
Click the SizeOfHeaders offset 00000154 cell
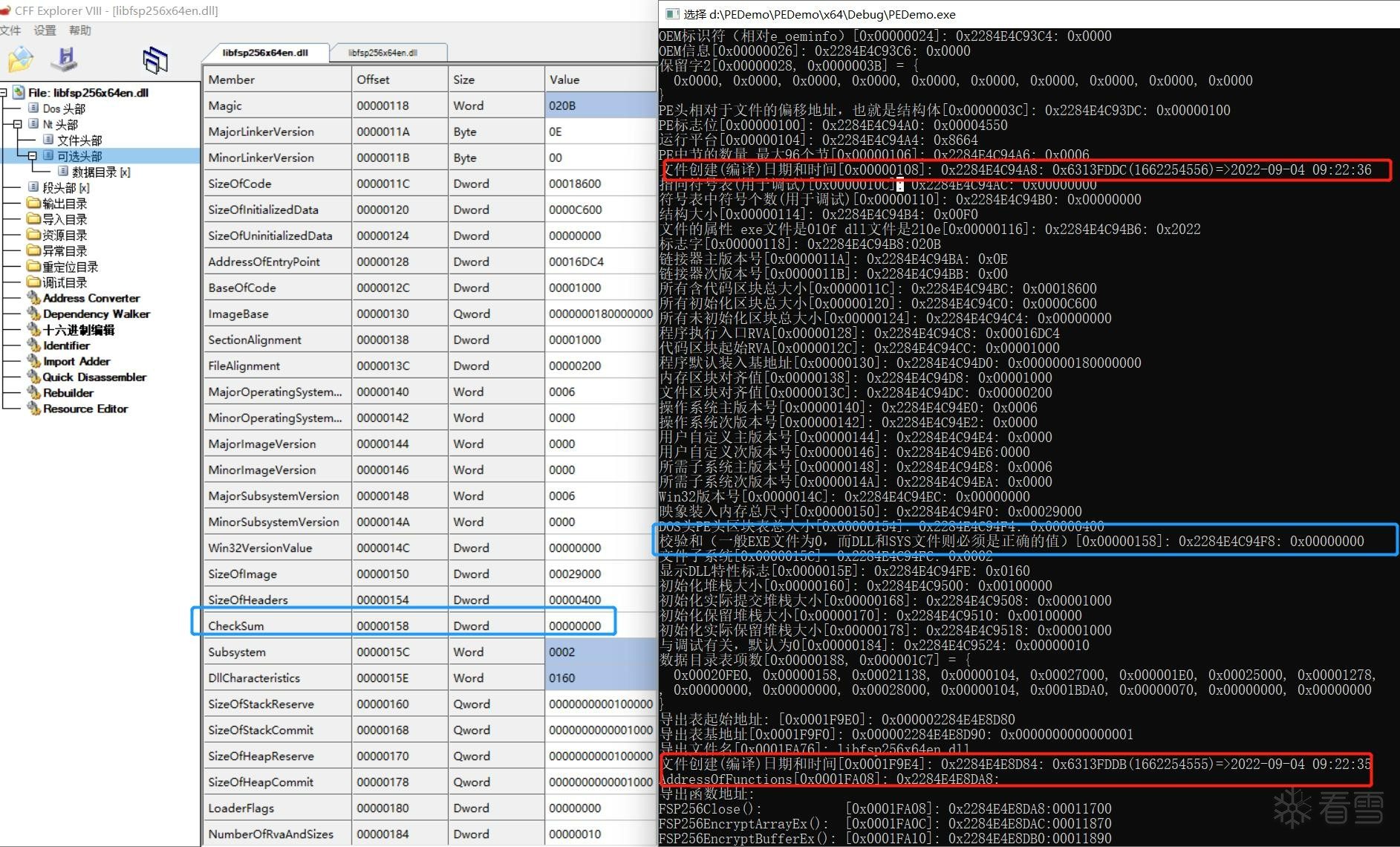click(x=400, y=600)
